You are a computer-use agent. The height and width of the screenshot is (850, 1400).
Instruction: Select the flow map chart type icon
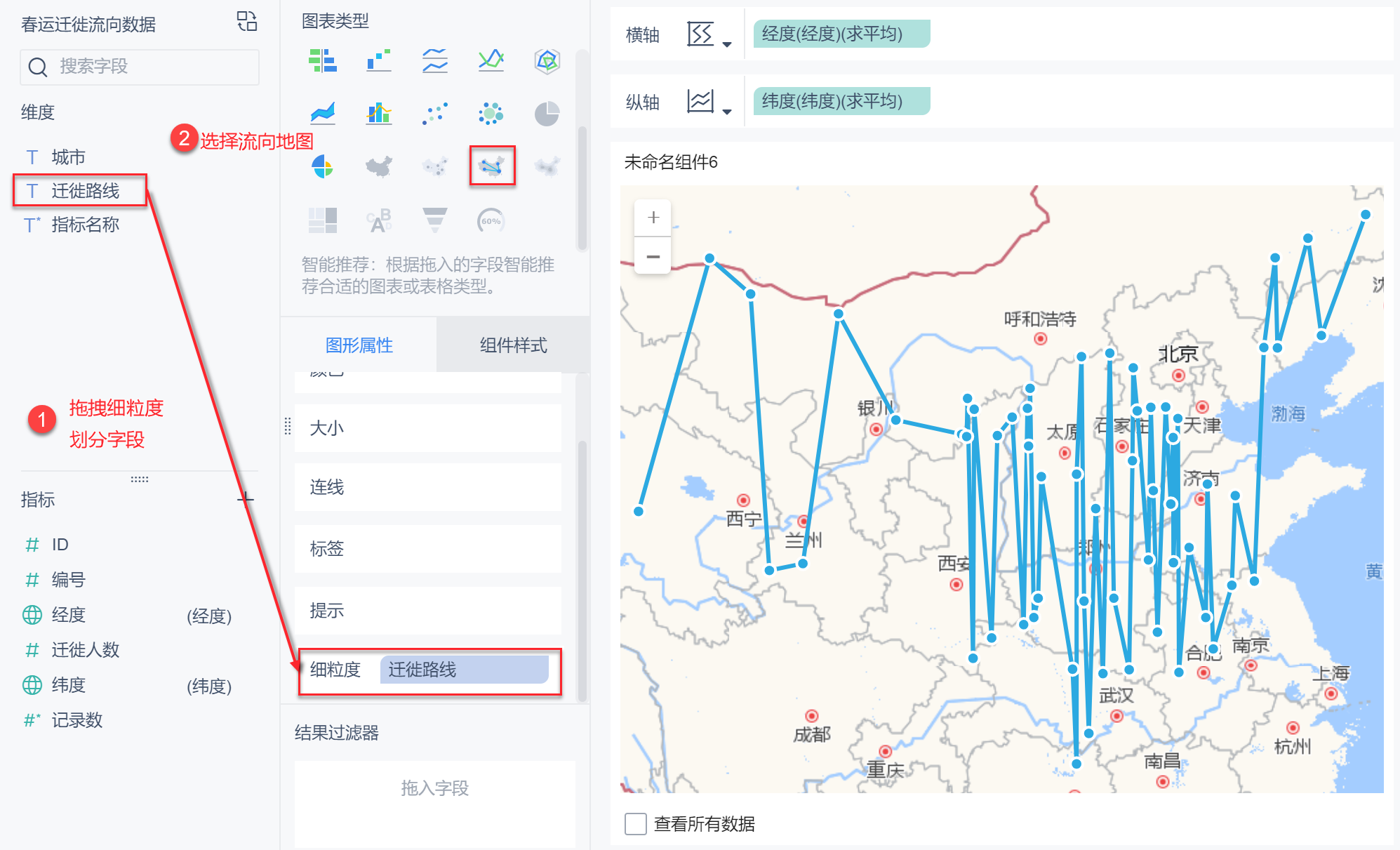coord(491,166)
